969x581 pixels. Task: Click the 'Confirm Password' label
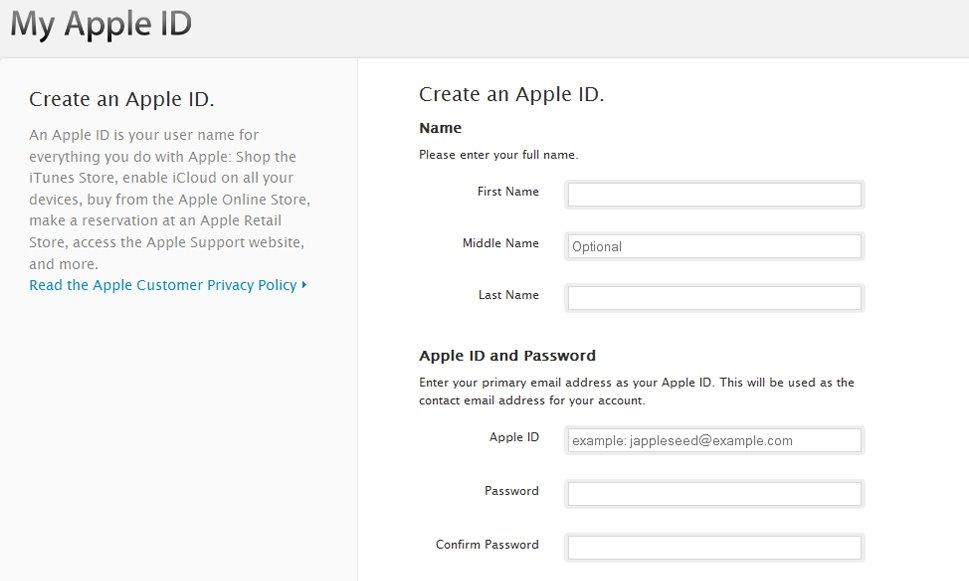click(487, 545)
